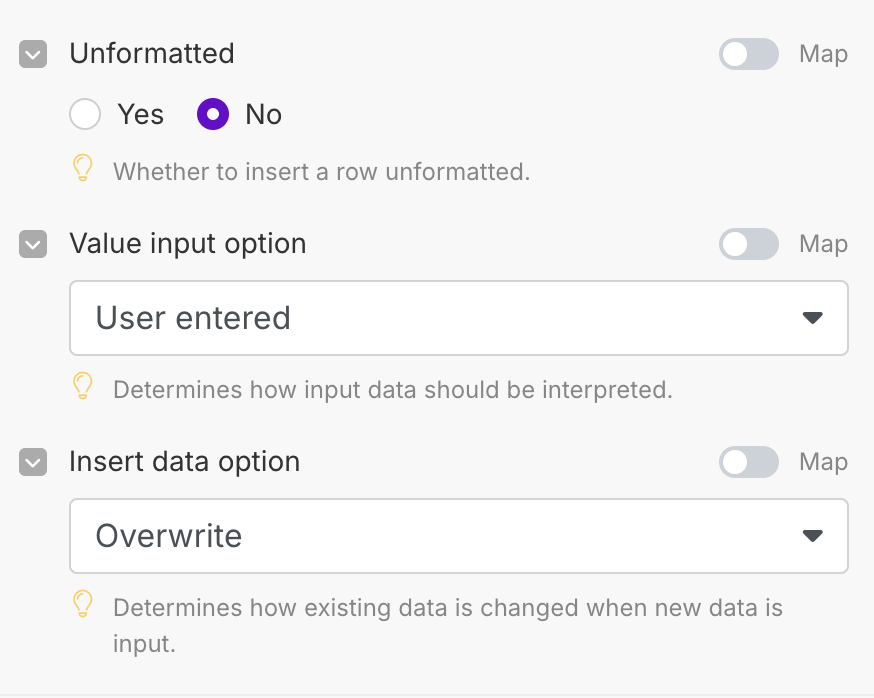Click the 'Determines how existing data is changed' hint

tap(447, 608)
